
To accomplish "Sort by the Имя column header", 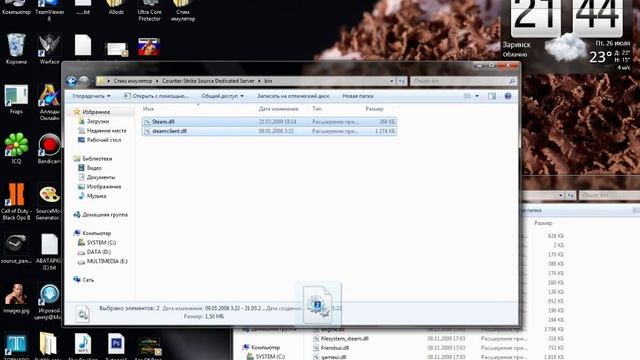I will tap(149, 109).
